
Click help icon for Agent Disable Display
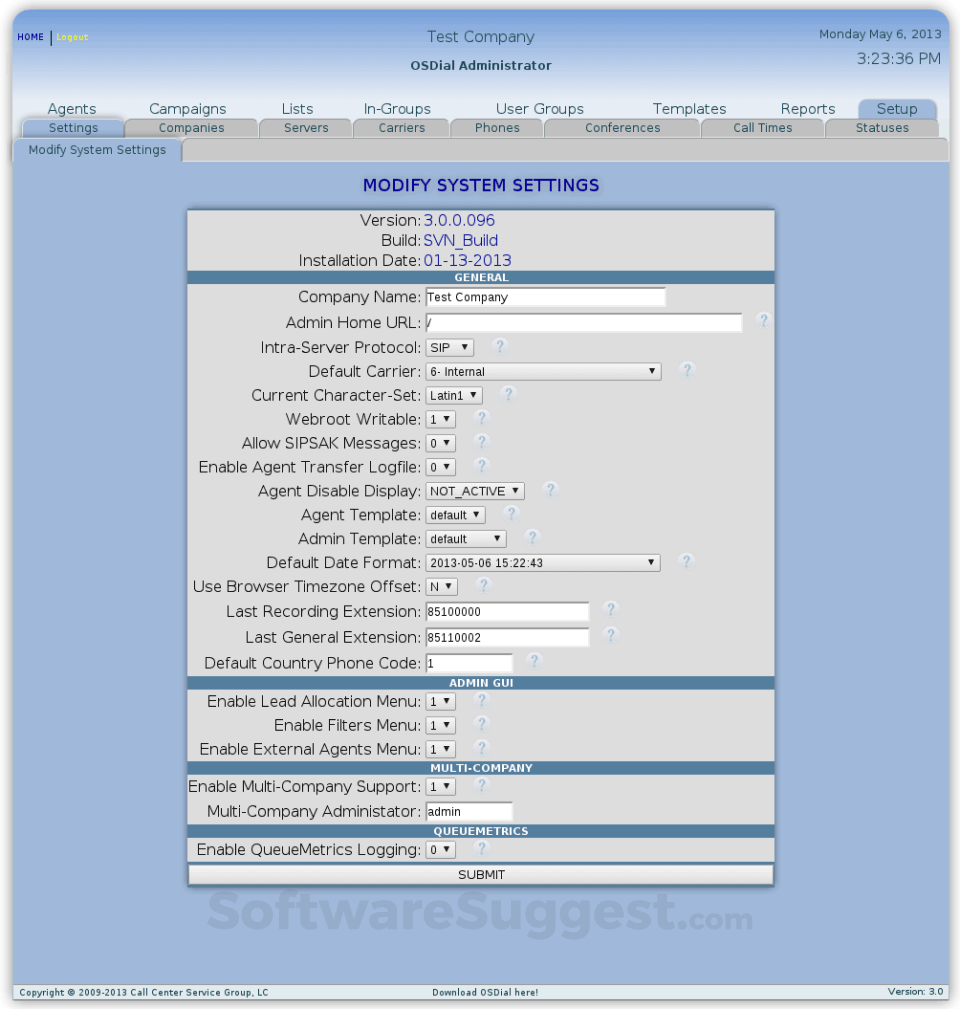(x=550, y=489)
